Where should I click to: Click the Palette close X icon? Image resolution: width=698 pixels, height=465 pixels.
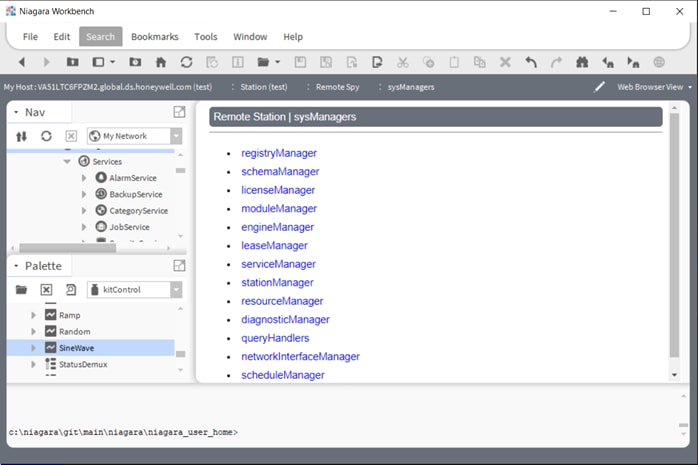[x=46, y=290]
